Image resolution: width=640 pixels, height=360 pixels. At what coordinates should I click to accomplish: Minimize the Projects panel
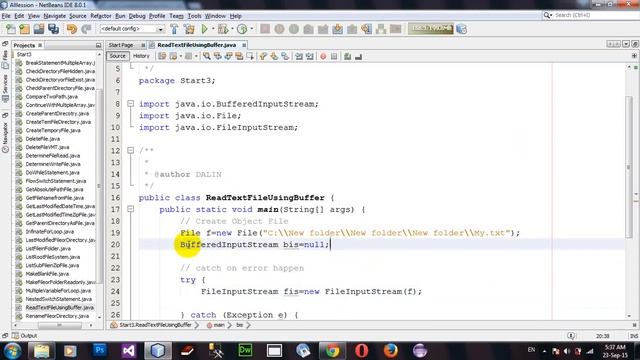(x=98, y=45)
